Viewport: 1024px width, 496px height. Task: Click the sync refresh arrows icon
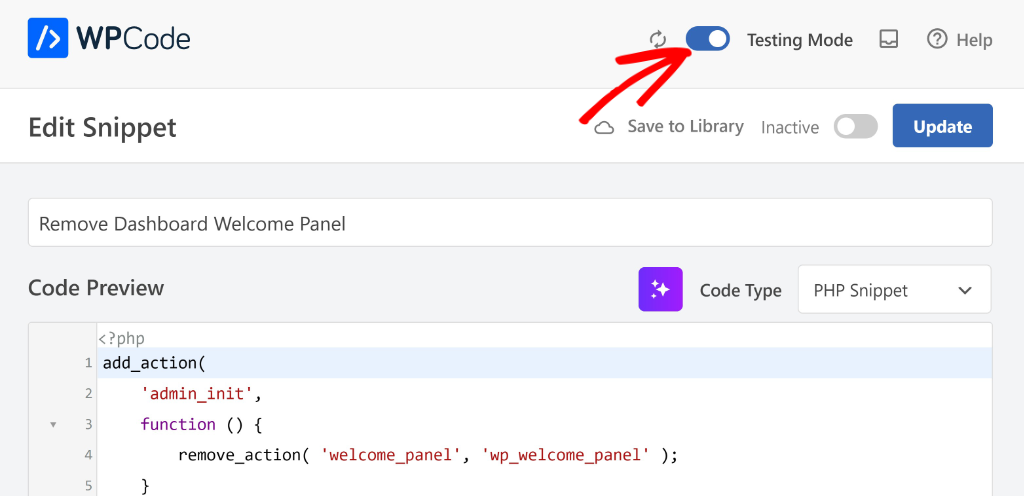tap(658, 40)
